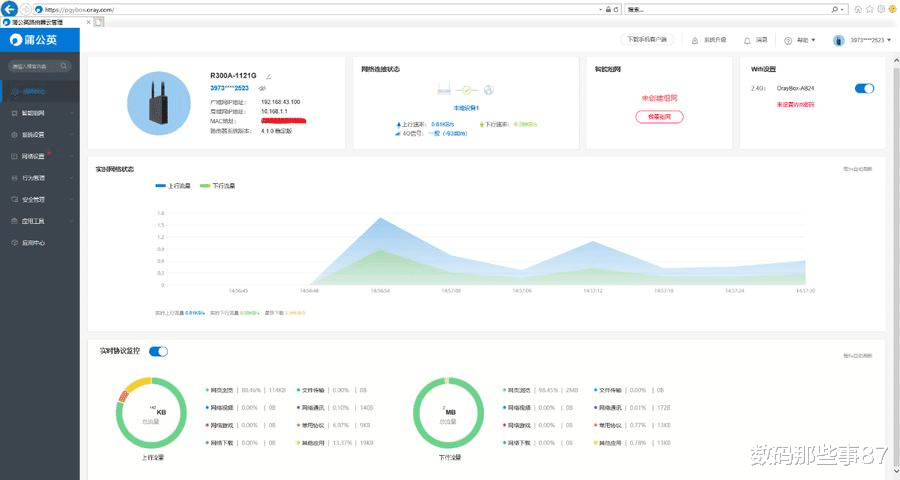Click the browser back arrow button
The width and height of the screenshot is (900, 480).
pyautogui.click(x=10, y=8)
